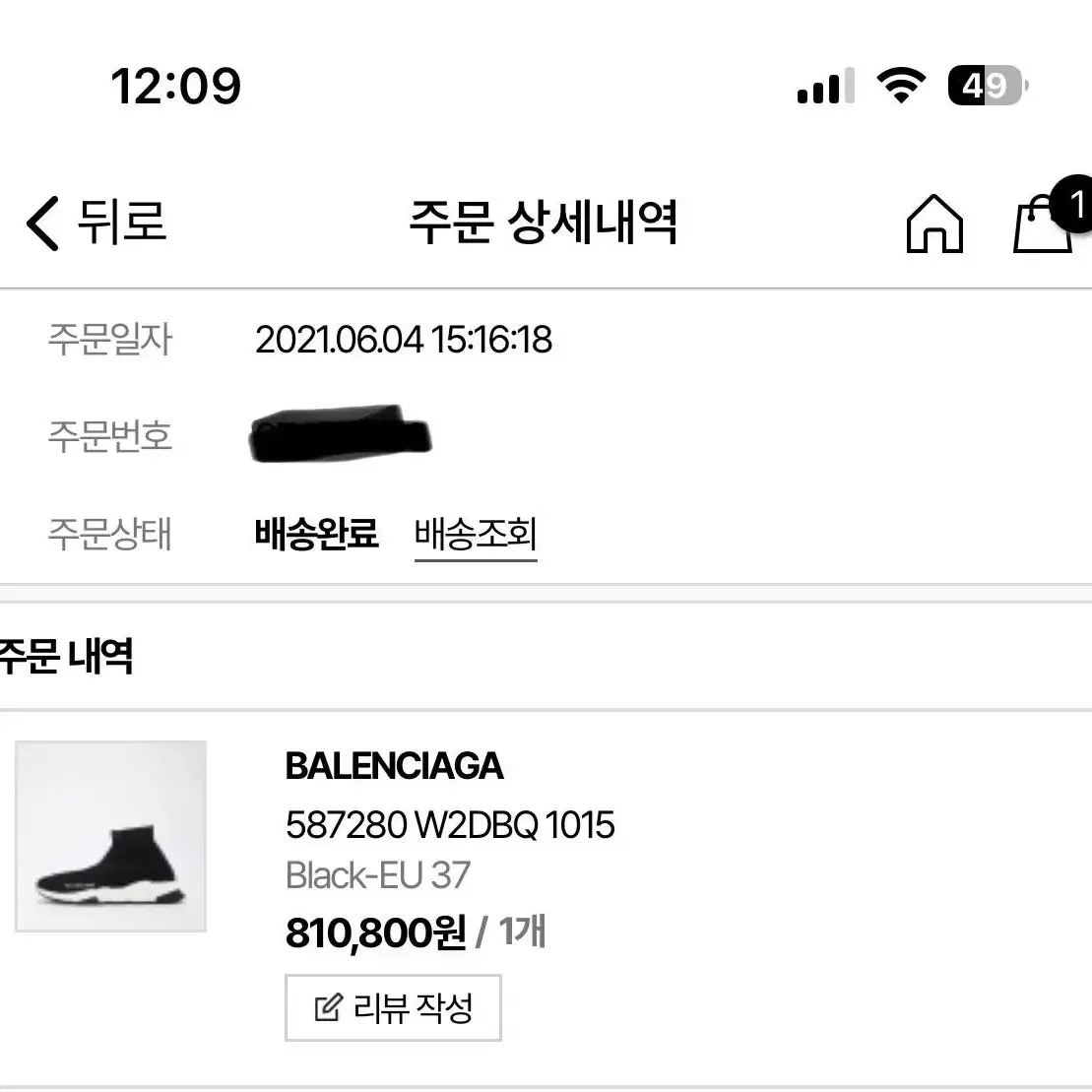1092x1092 pixels.
Task: Click the 리뷰 작성 write review button
Action: tap(393, 1007)
